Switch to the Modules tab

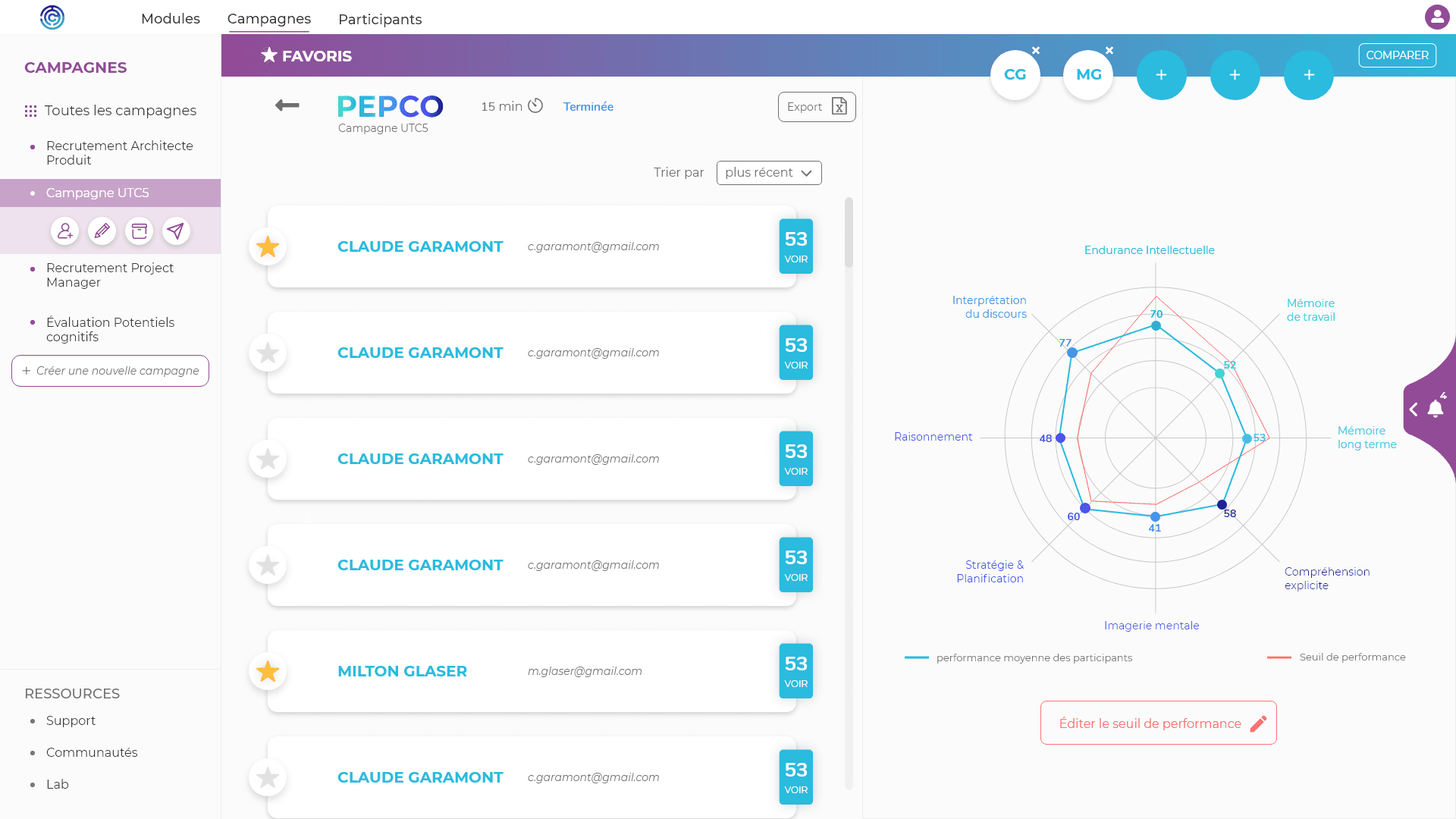pyautogui.click(x=171, y=18)
